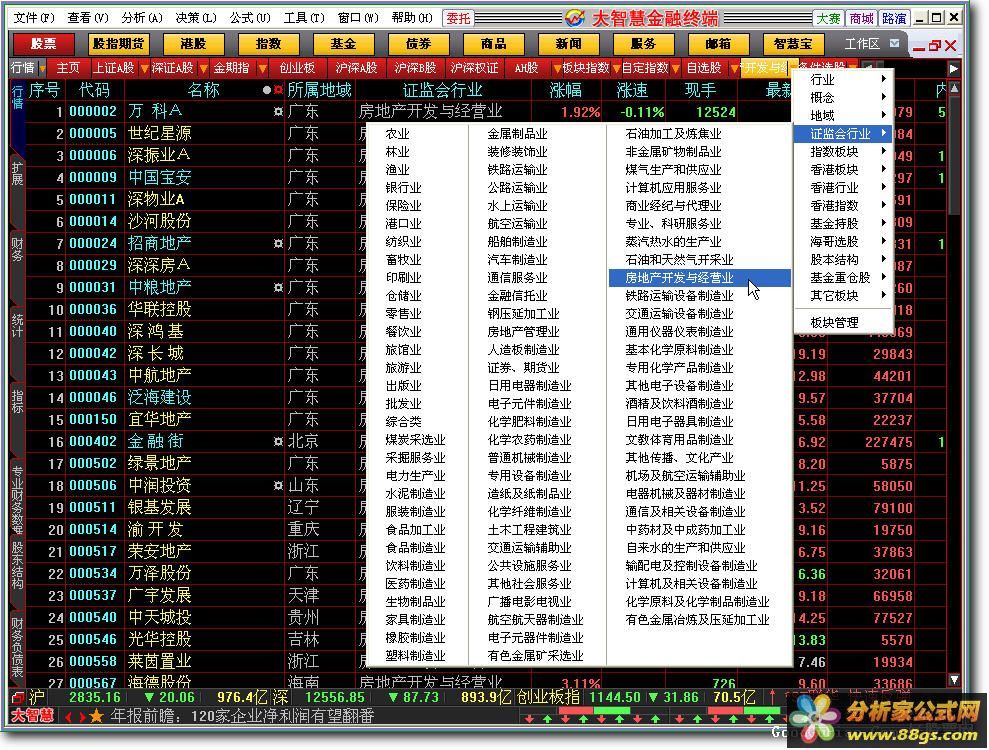Viewport: 989px width, 750px height.
Task: Click the vertical scrollbar down arrow
Action: pyautogui.click(x=954, y=679)
